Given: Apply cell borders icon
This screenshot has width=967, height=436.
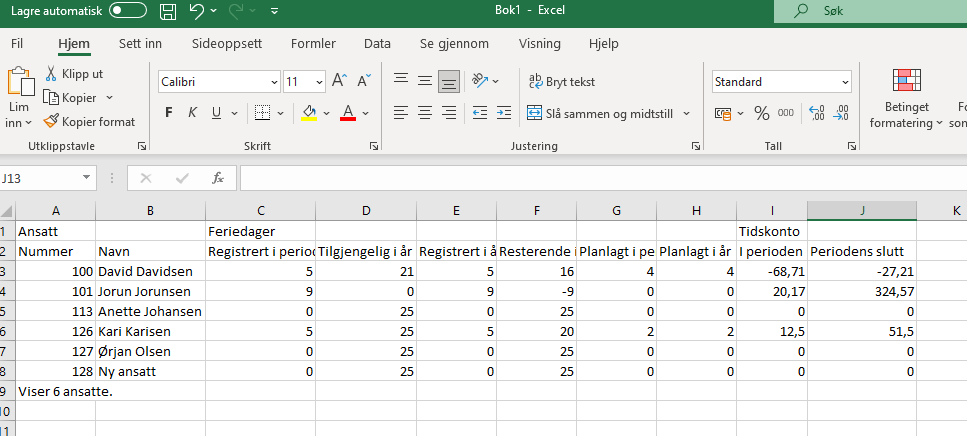Looking at the screenshot, I should (263, 113).
